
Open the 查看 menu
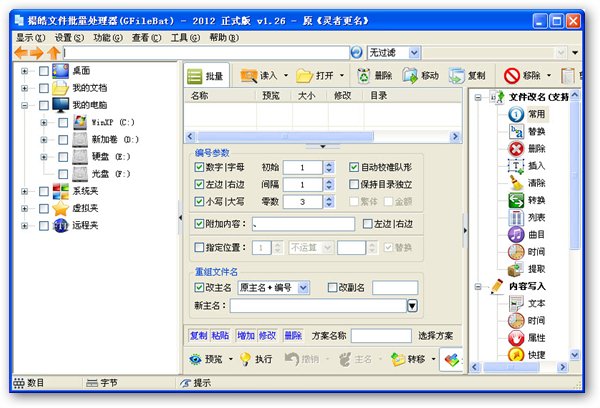coord(147,38)
